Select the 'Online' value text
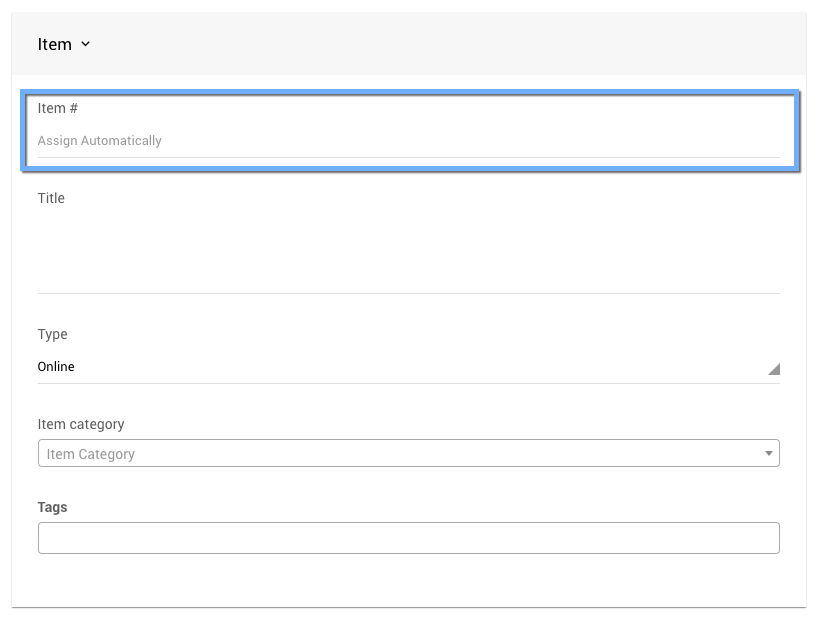Viewport: 818px width, 620px height. tap(56, 367)
